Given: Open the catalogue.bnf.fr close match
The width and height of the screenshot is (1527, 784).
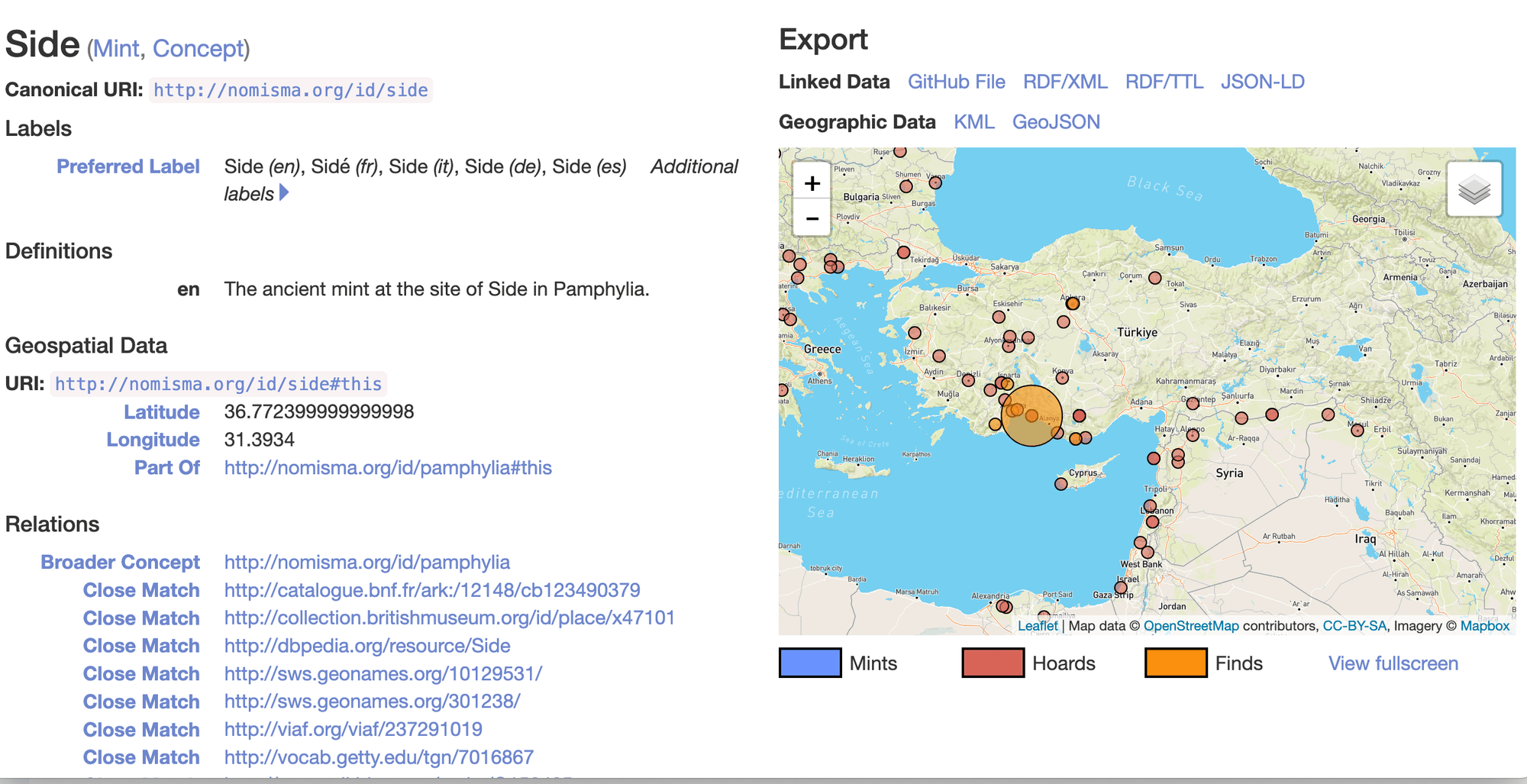Looking at the screenshot, I should point(432,590).
